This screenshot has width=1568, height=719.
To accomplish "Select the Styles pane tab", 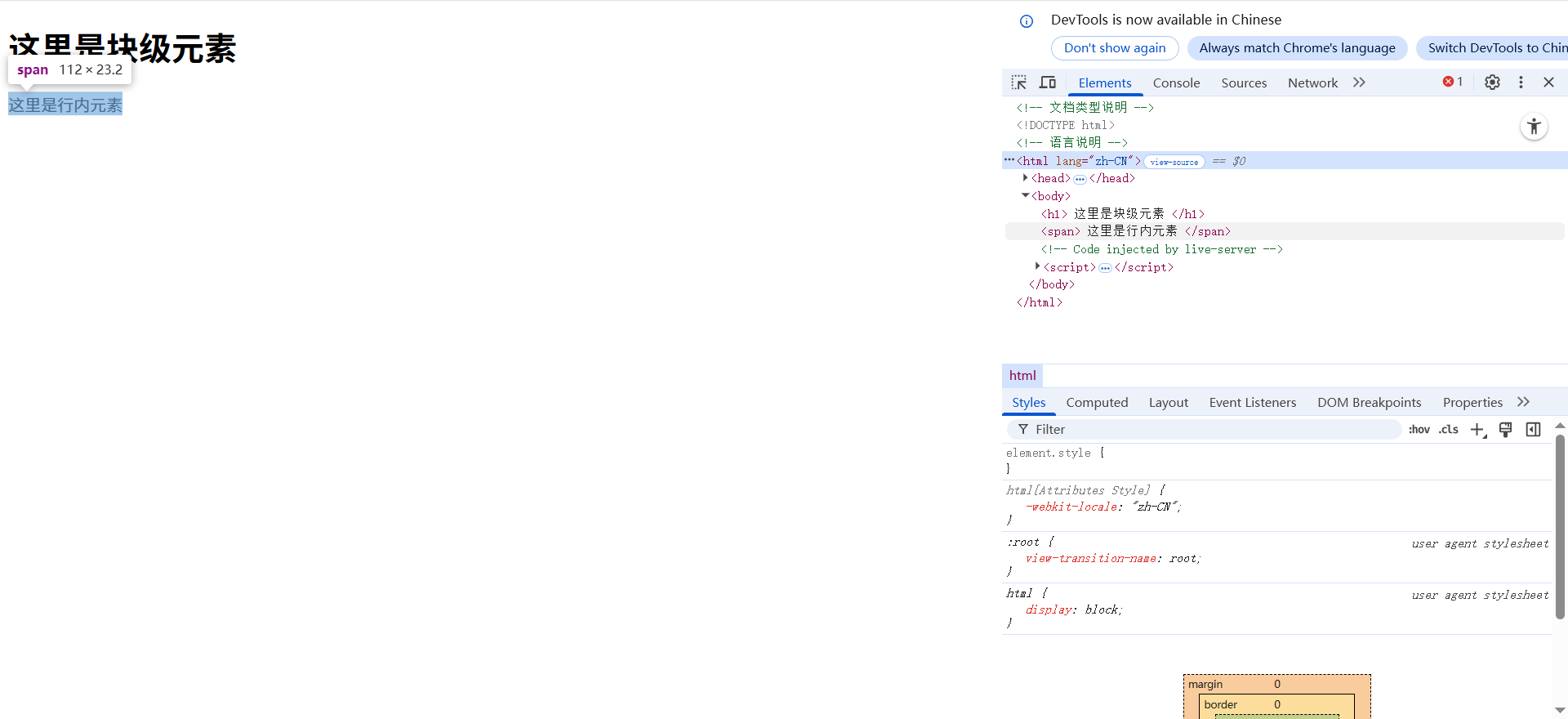I will point(1028,402).
